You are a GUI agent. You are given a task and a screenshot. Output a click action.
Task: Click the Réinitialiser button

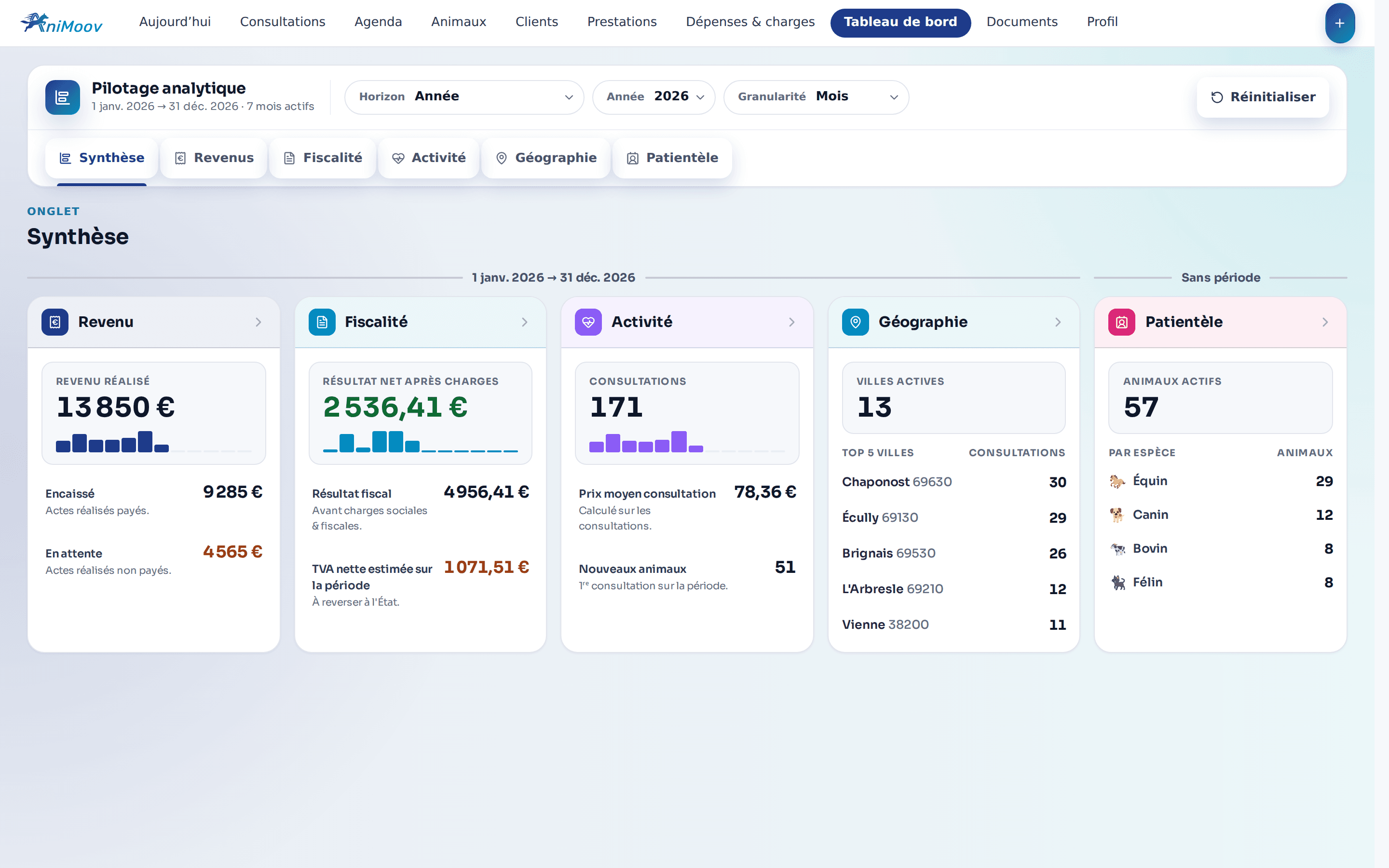[x=1263, y=97]
